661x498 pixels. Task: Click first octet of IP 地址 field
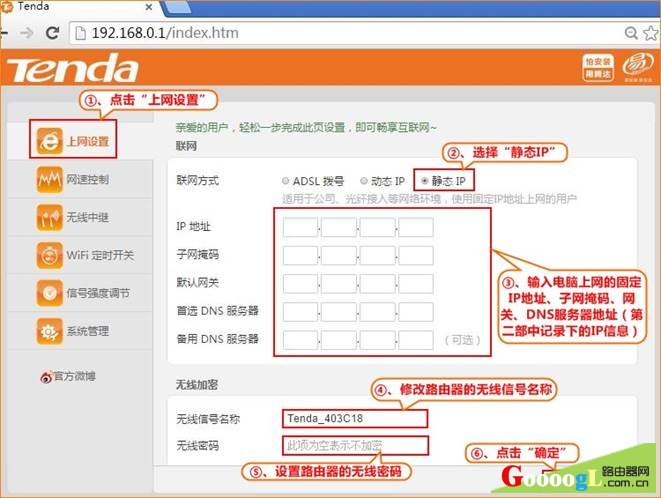299,228
